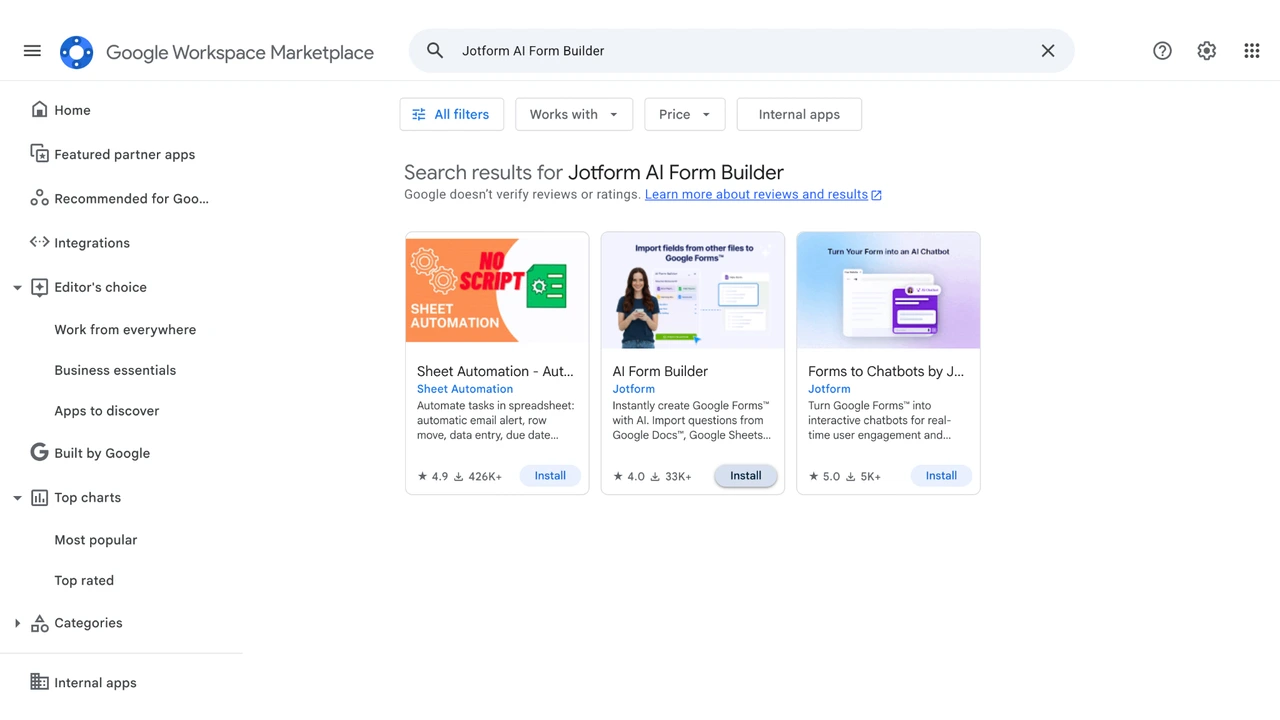1280x720 pixels.
Task: Click the 'Forms to Chatbots by J...' title
Action: pyautogui.click(x=886, y=371)
